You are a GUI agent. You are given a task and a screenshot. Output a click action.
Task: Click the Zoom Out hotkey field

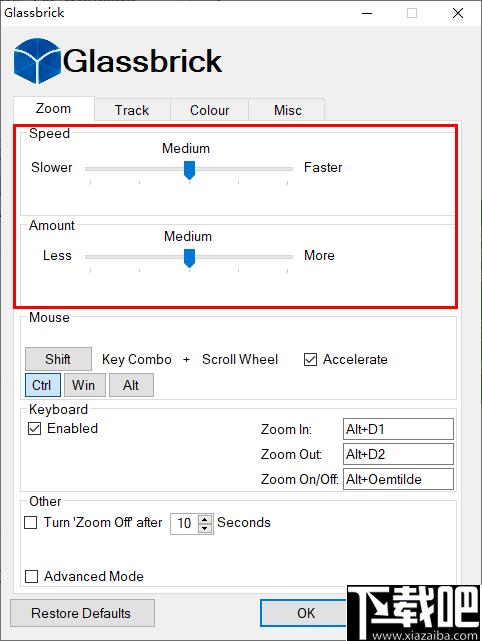click(x=398, y=454)
